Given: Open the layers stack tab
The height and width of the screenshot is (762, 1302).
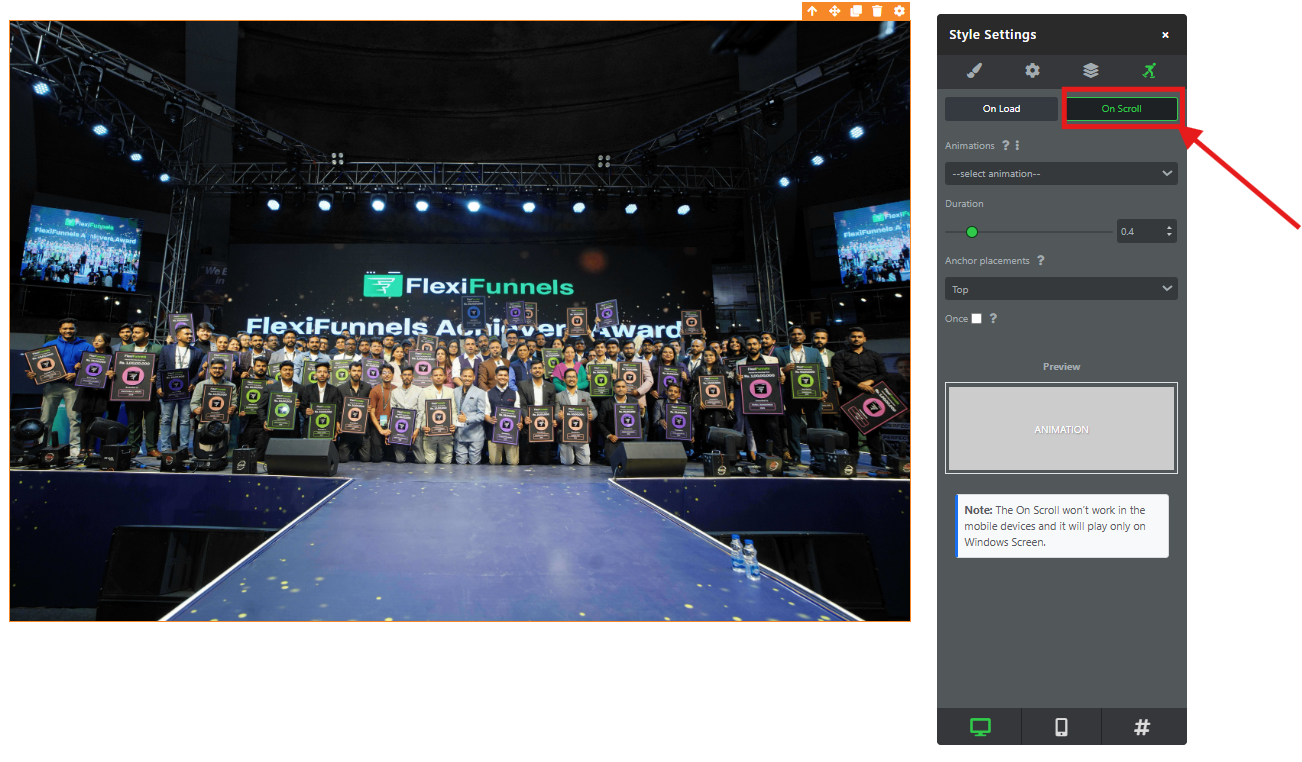Looking at the screenshot, I should click(1091, 70).
